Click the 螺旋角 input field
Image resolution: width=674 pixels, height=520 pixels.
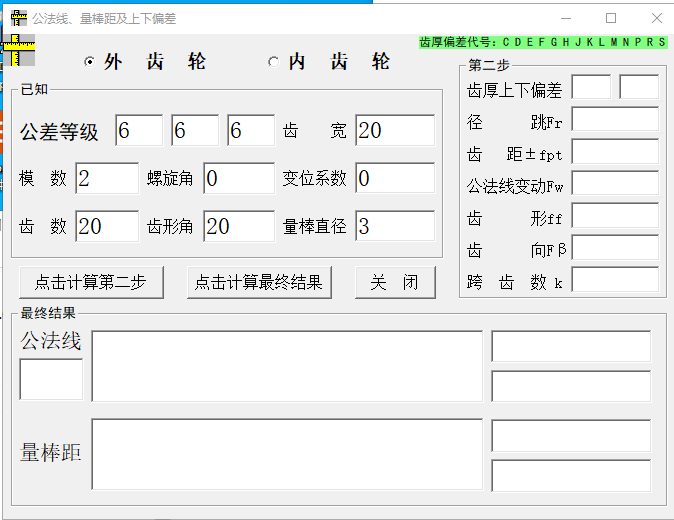click(239, 178)
